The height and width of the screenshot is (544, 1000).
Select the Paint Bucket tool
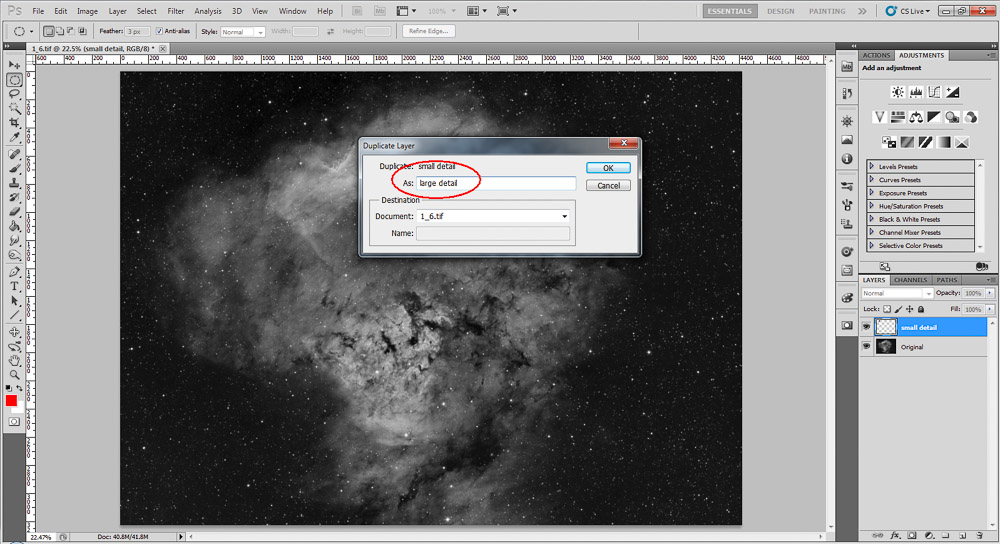[14, 226]
